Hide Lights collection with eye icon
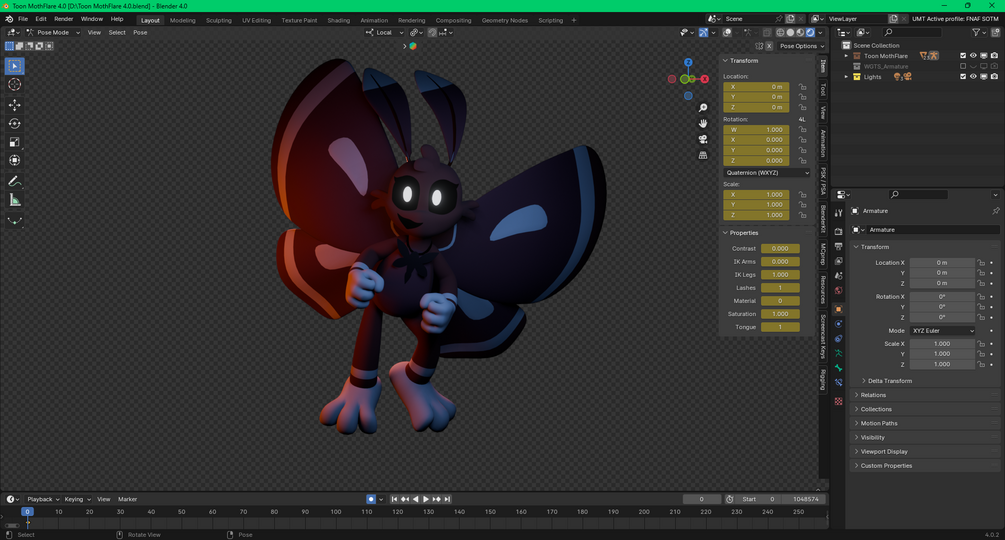 [x=973, y=76]
